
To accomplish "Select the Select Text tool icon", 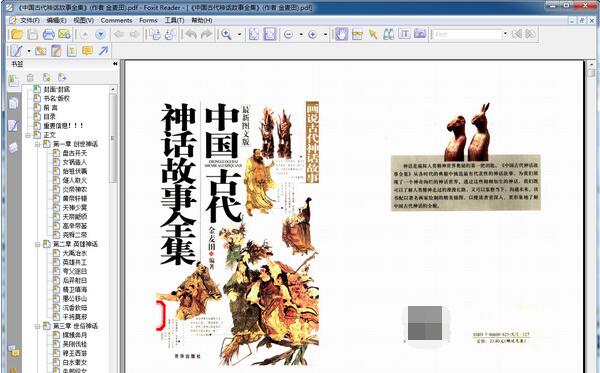I will [404, 34].
